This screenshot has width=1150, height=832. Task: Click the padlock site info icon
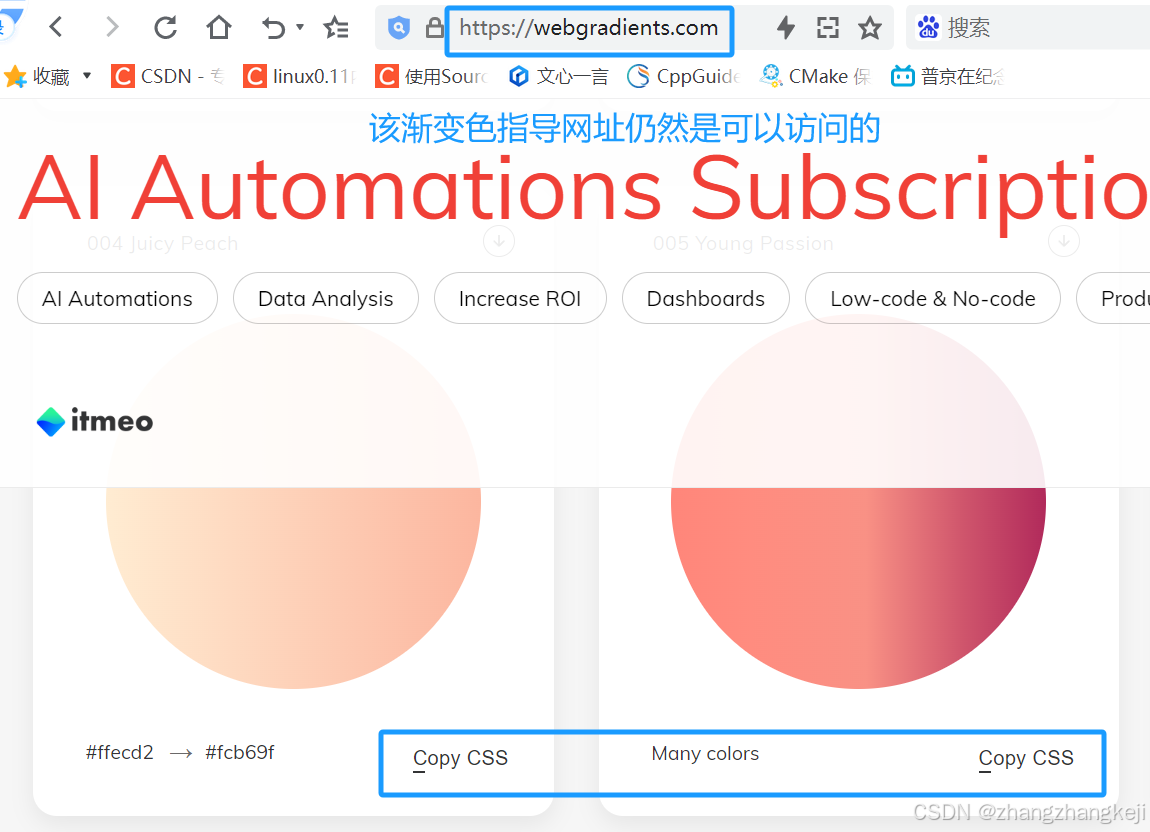pos(434,28)
